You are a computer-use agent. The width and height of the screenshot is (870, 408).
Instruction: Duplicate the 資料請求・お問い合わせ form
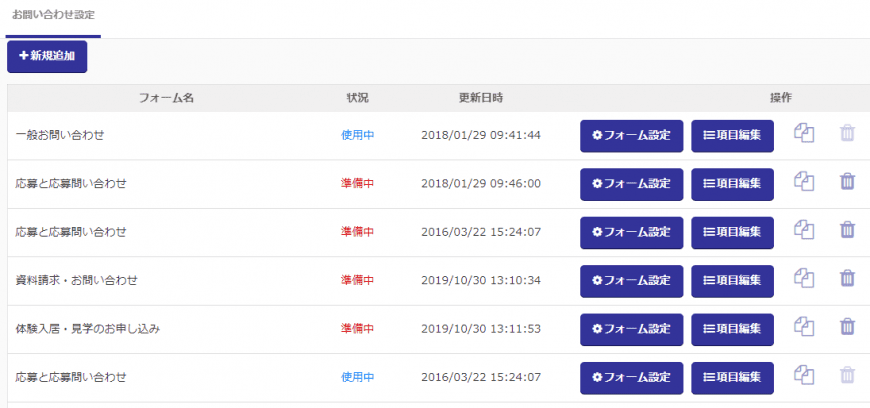(804, 279)
